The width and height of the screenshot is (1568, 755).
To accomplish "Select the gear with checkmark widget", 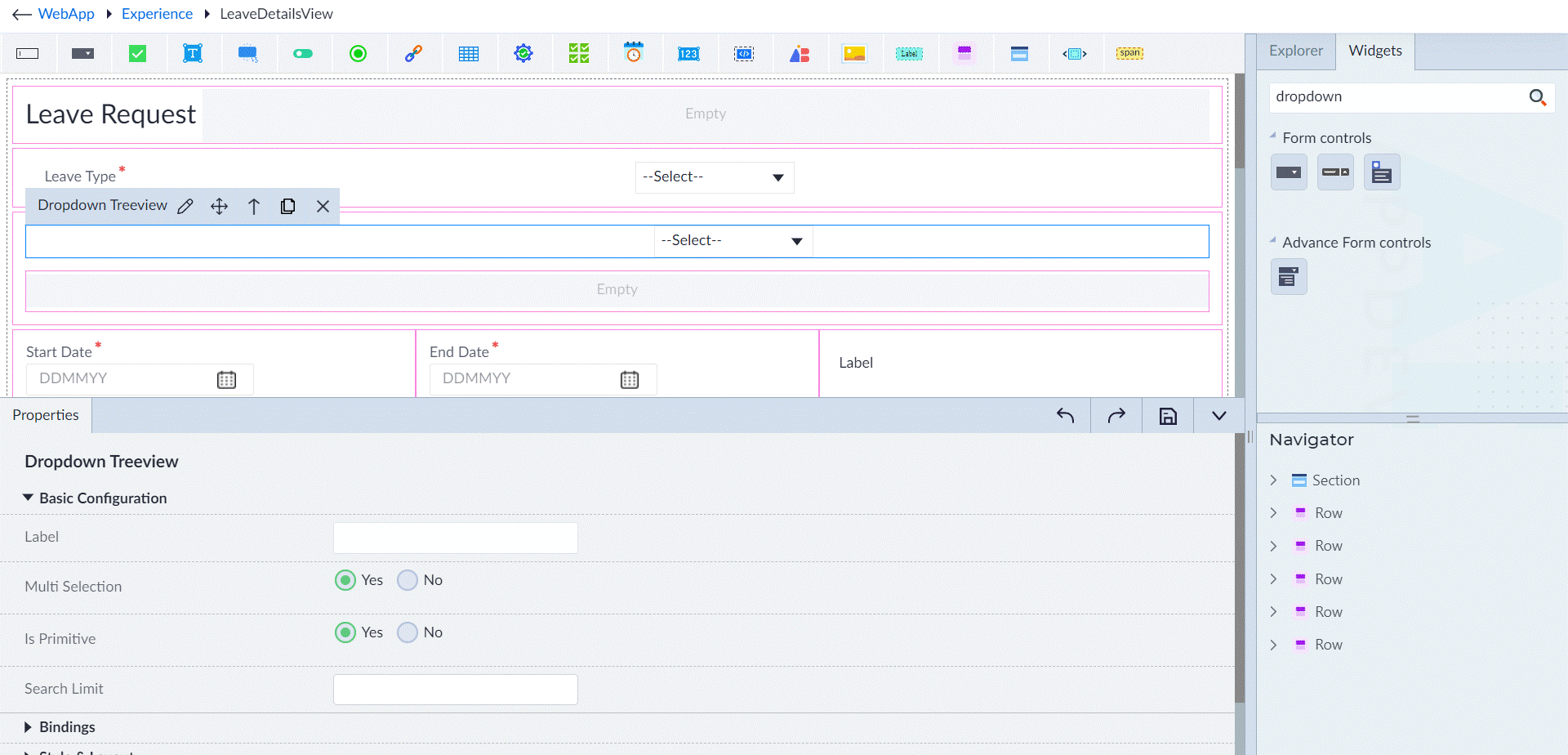I will [x=523, y=54].
